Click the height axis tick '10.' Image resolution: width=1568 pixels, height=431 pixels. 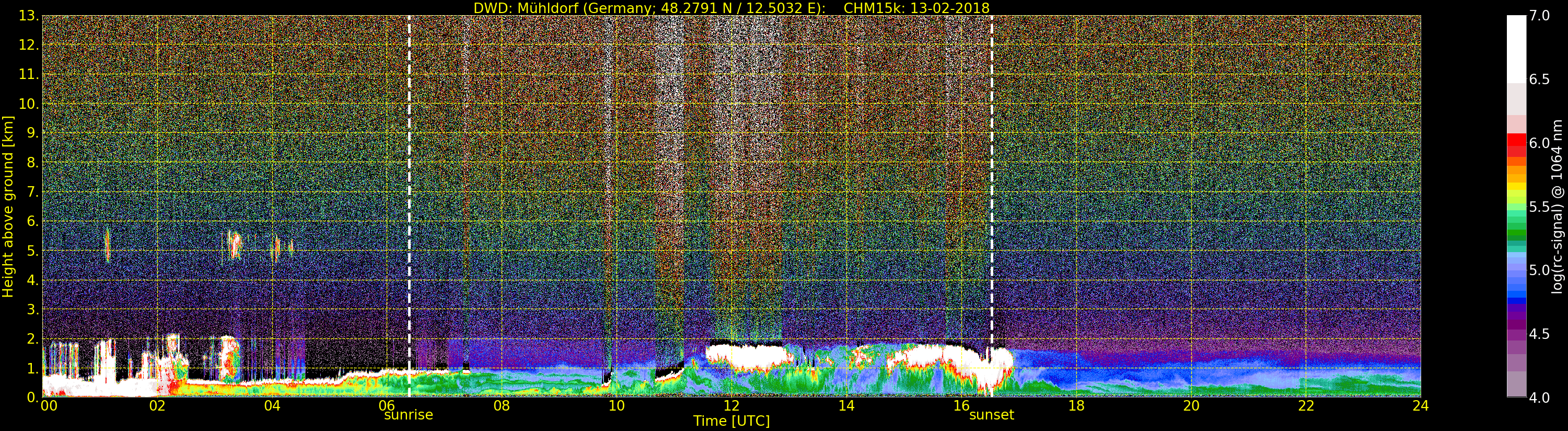[x=29, y=104]
